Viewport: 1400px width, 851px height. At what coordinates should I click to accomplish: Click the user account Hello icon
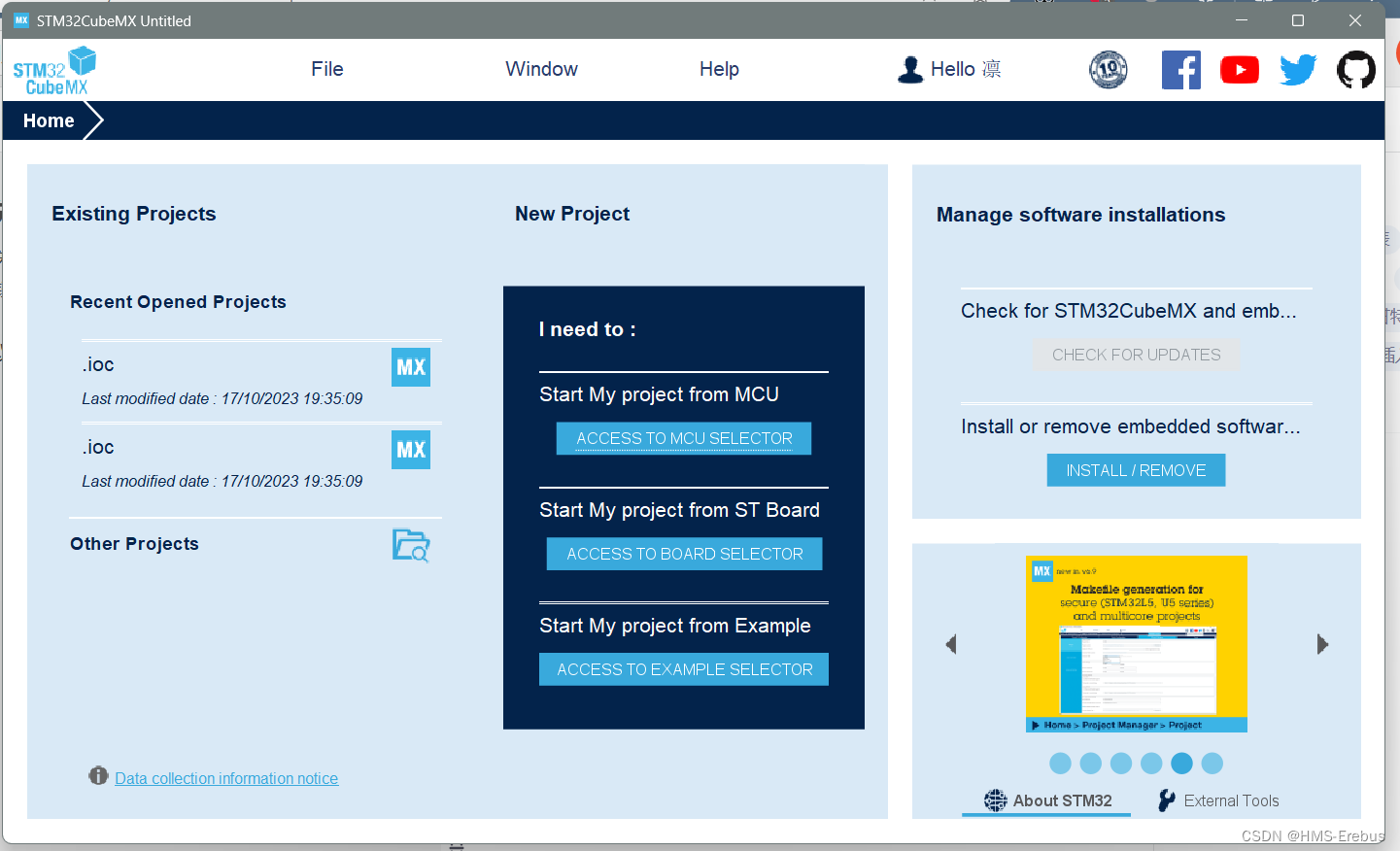click(x=910, y=69)
